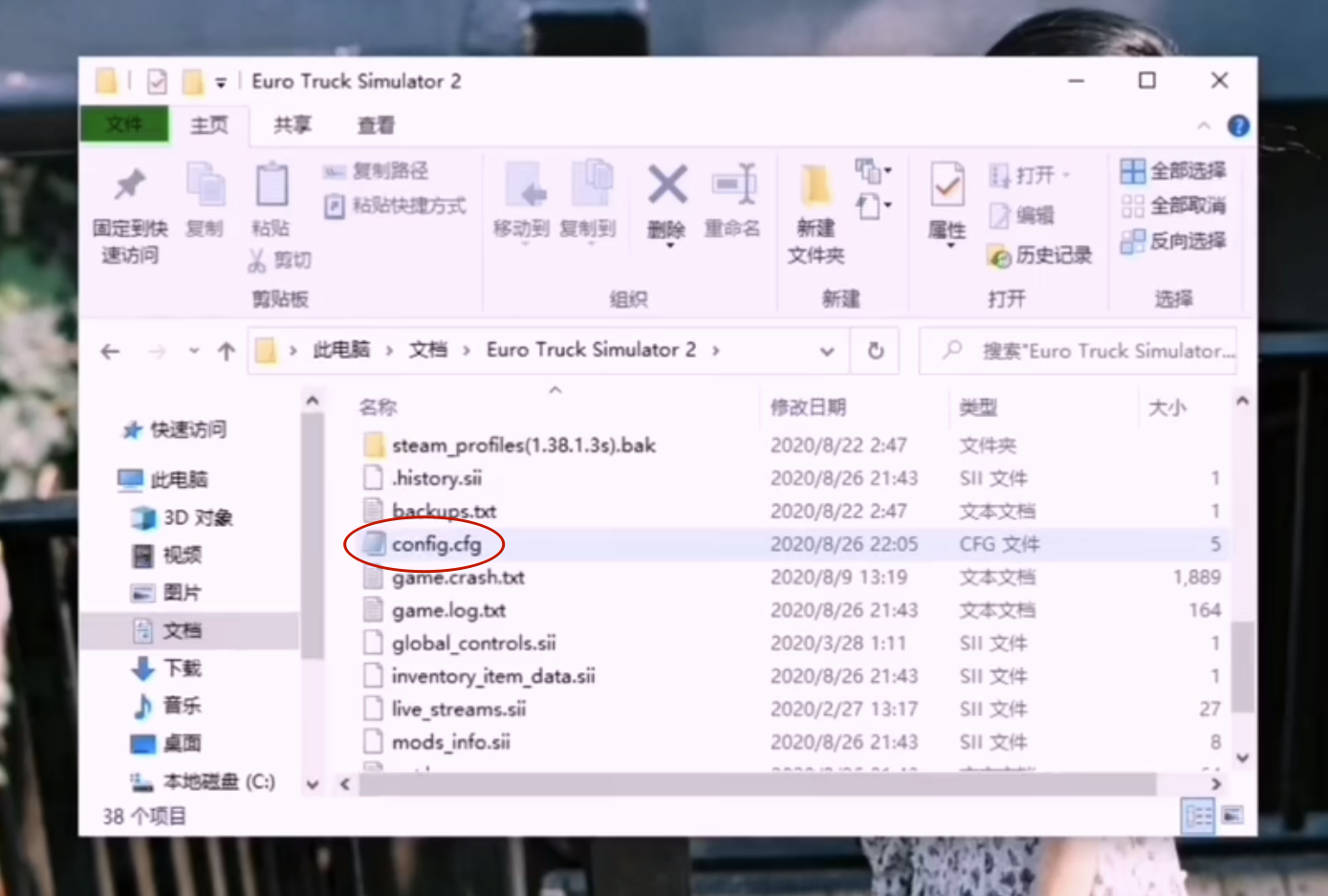Viewport: 1328px width, 896px height.
Task: Click navigation pane scroll down arrow
Action: point(312,784)
